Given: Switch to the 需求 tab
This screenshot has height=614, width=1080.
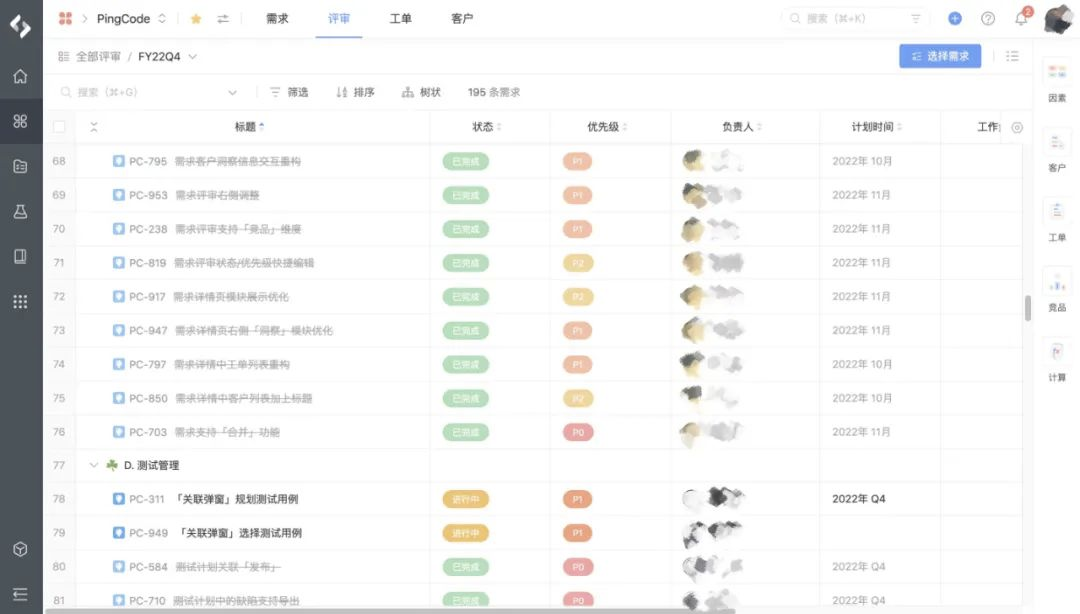Looking at the screenshot, I should tap(277, 18).
